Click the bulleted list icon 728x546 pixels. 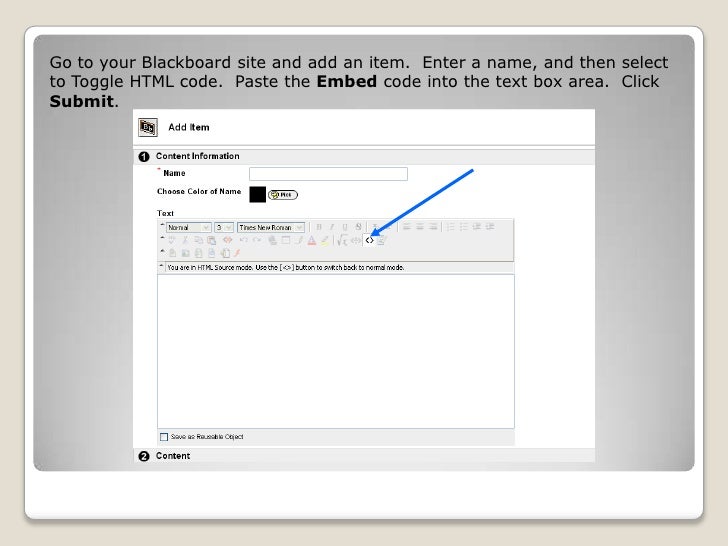coord(463,227)
